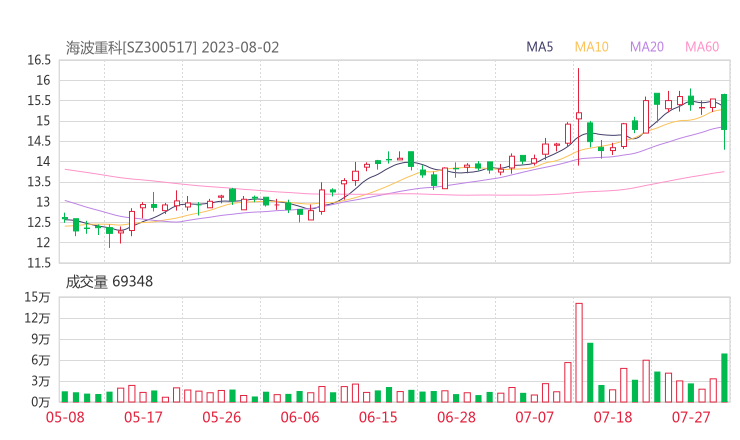Click the 05-17 date axis label

143,417
